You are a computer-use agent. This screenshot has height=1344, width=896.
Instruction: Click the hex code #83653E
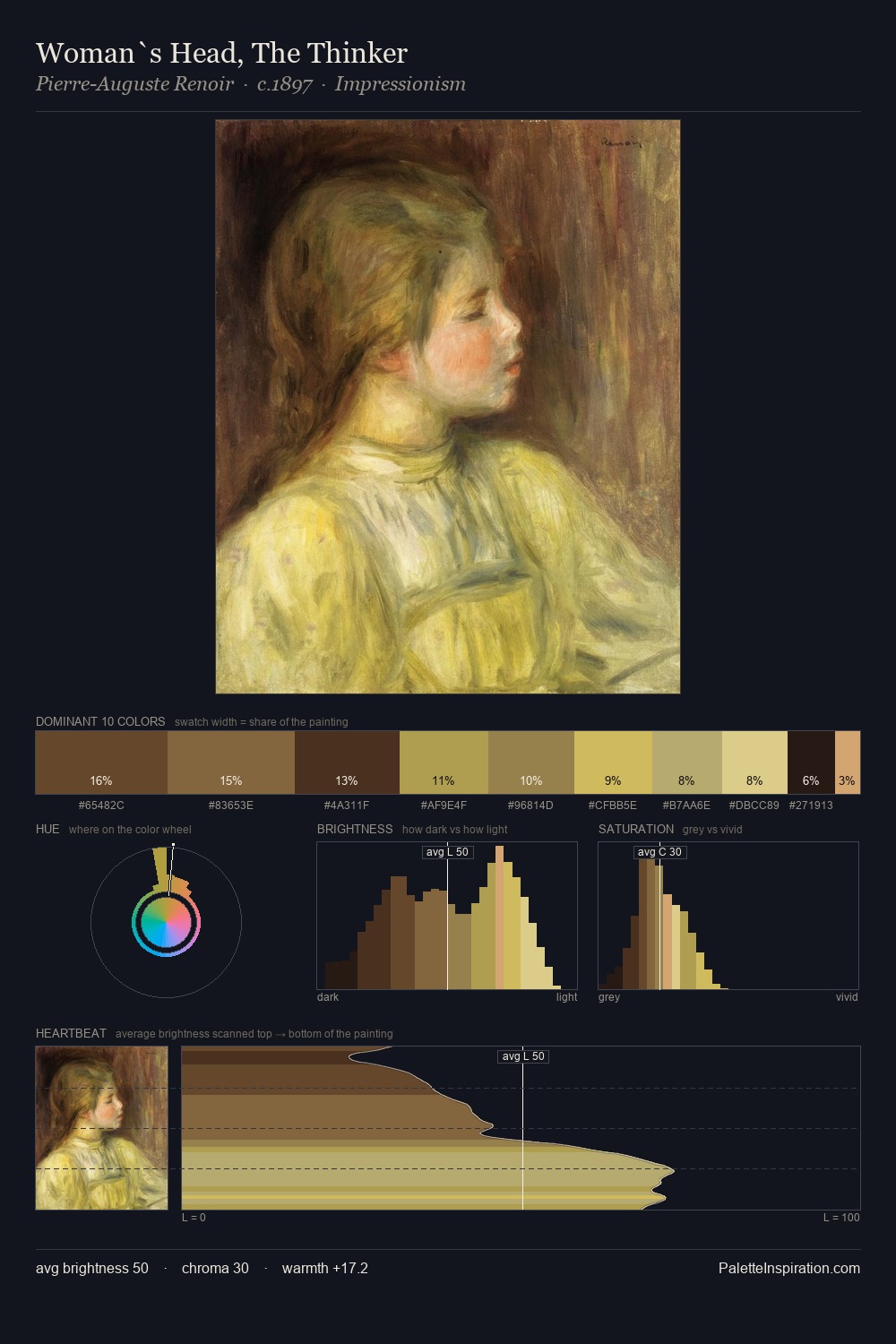231,806
